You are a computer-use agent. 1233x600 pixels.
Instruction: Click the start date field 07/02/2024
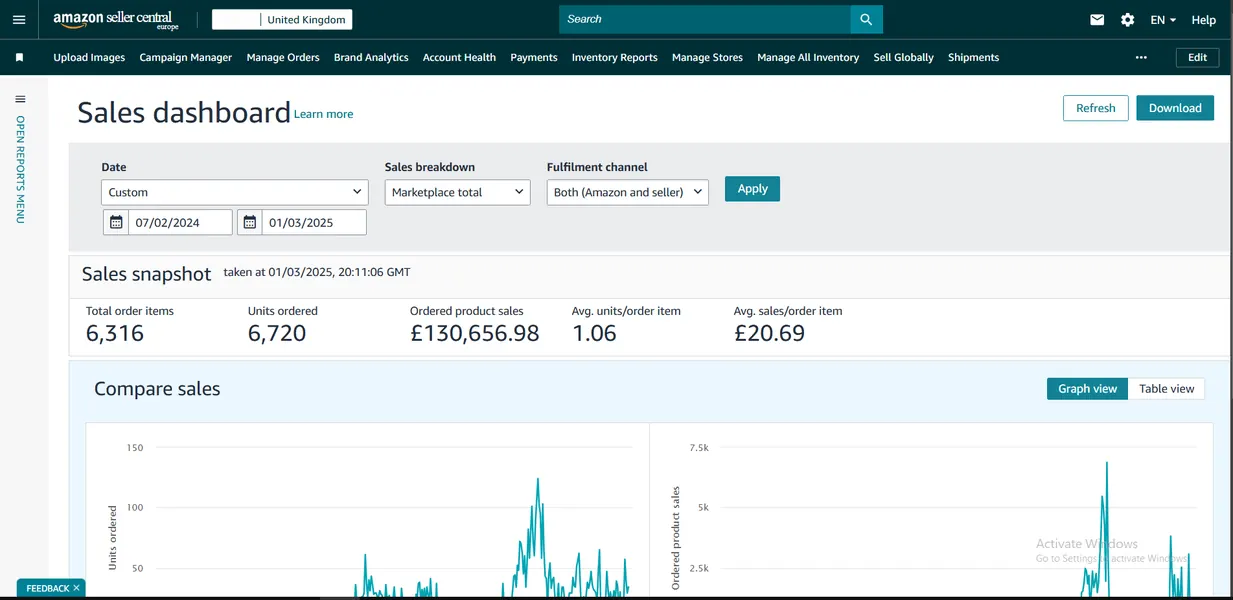click(x=180, y=222)
